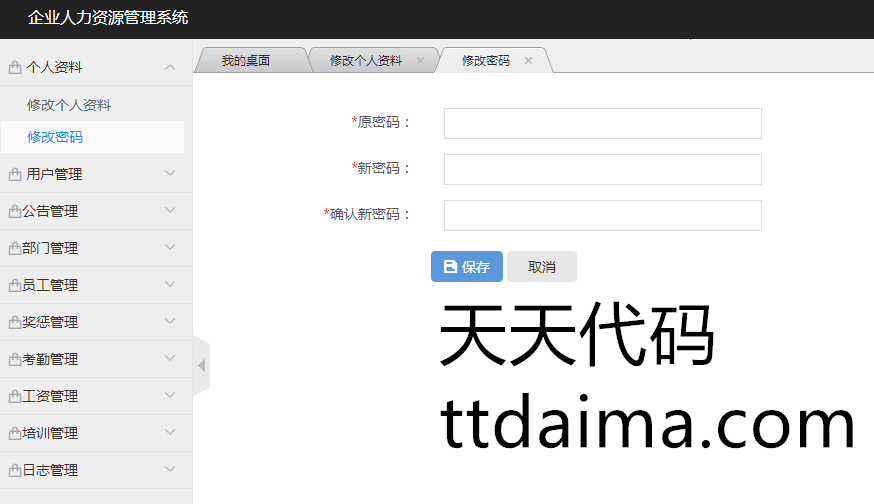Screen dimensions: 874x504
Task: Expand the 员工管理 menu section
Action: tap(170, 285)
